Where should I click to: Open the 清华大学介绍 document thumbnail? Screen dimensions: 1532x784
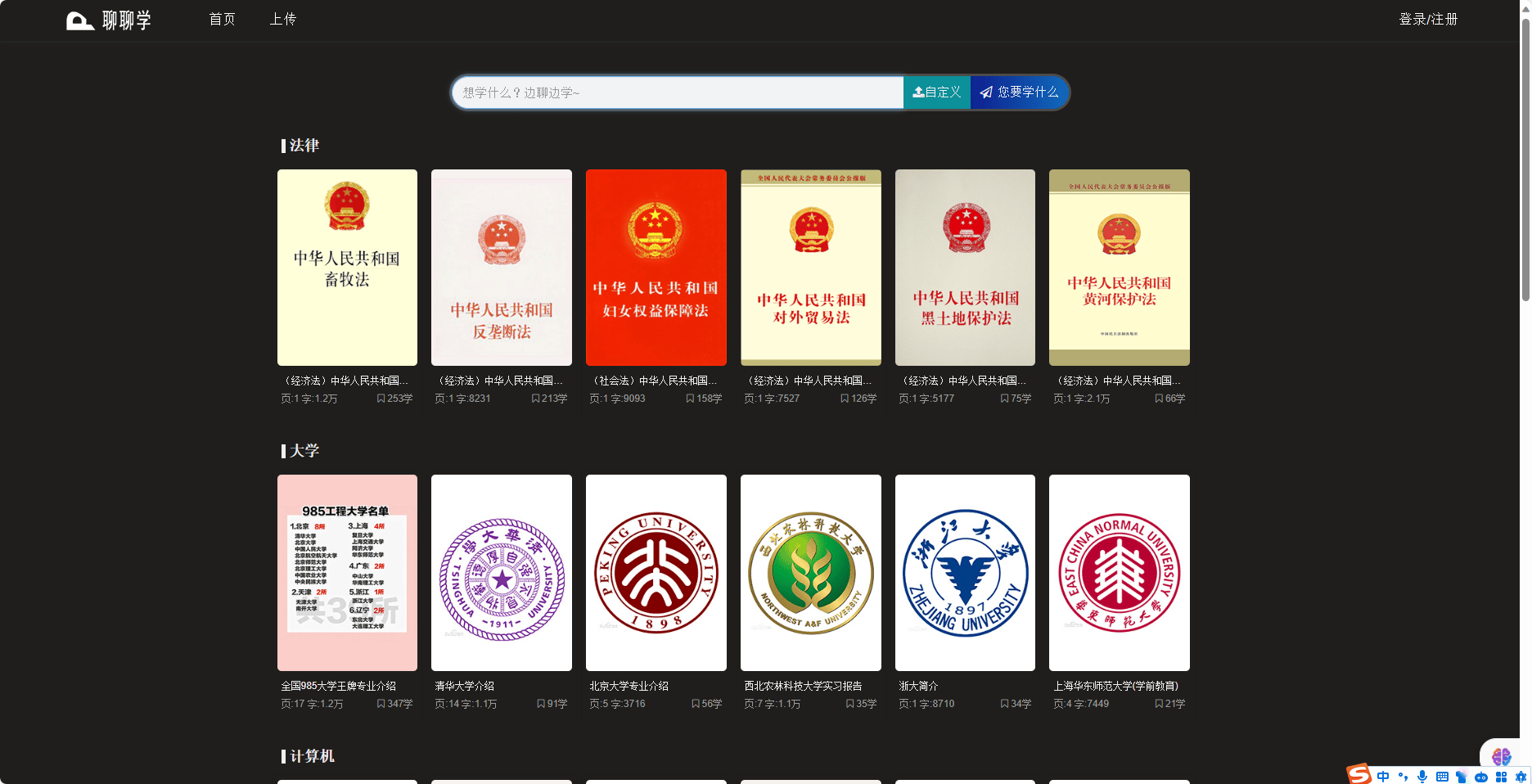[501, 572]
